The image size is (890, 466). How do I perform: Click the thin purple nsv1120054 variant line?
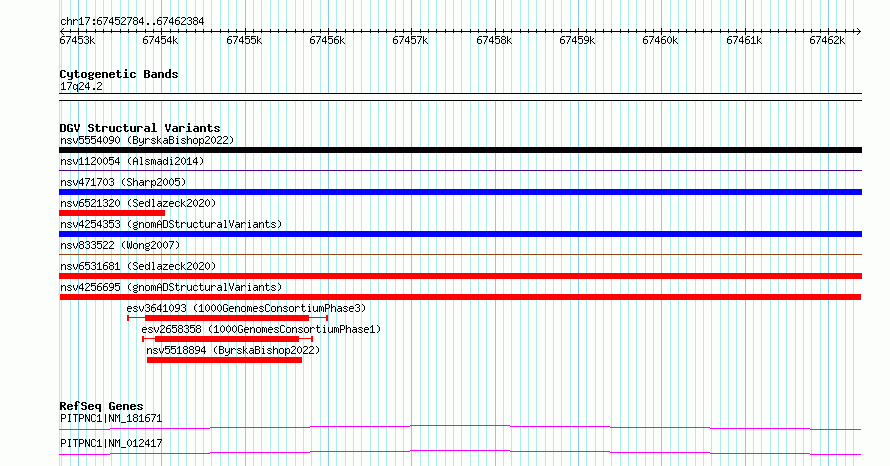point(460,170)
